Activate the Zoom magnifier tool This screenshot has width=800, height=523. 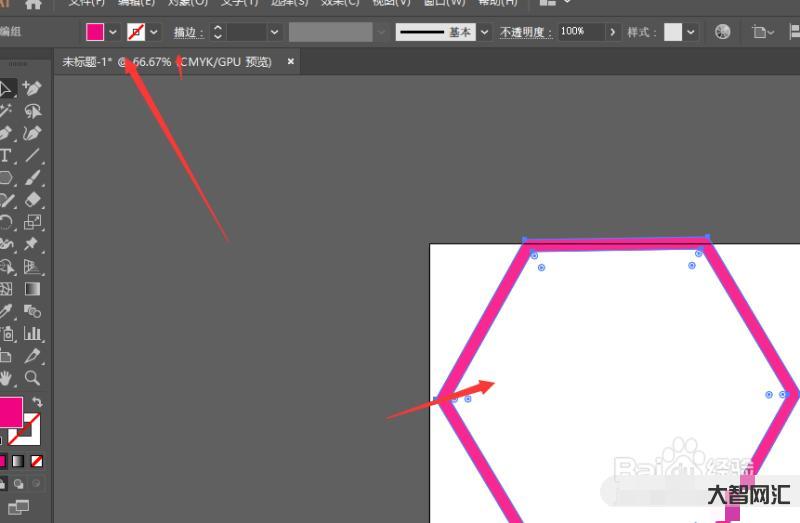32,378
